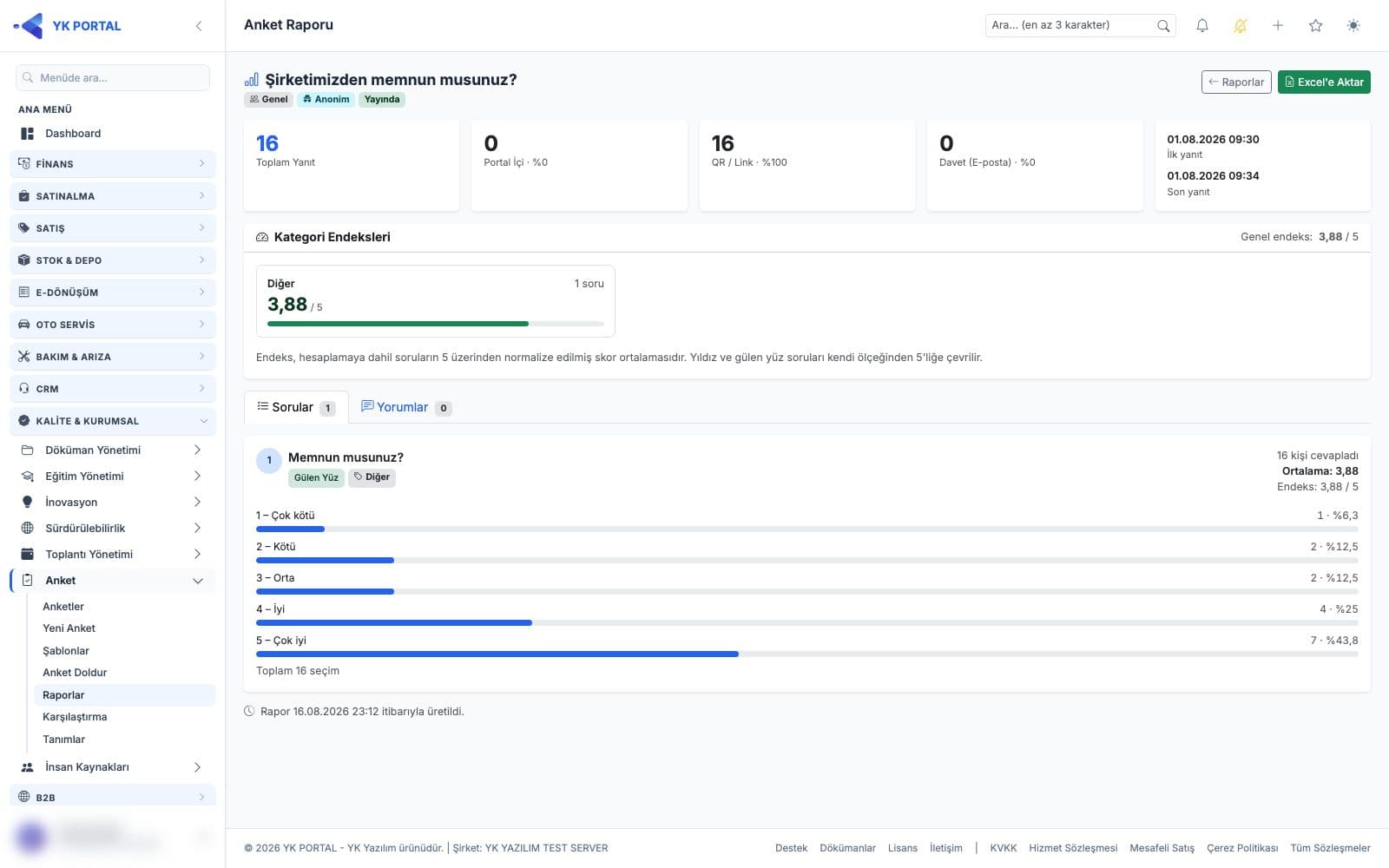Open favorites star icon
This screenshot has height=868, width=1389.
coord(1315,26)
